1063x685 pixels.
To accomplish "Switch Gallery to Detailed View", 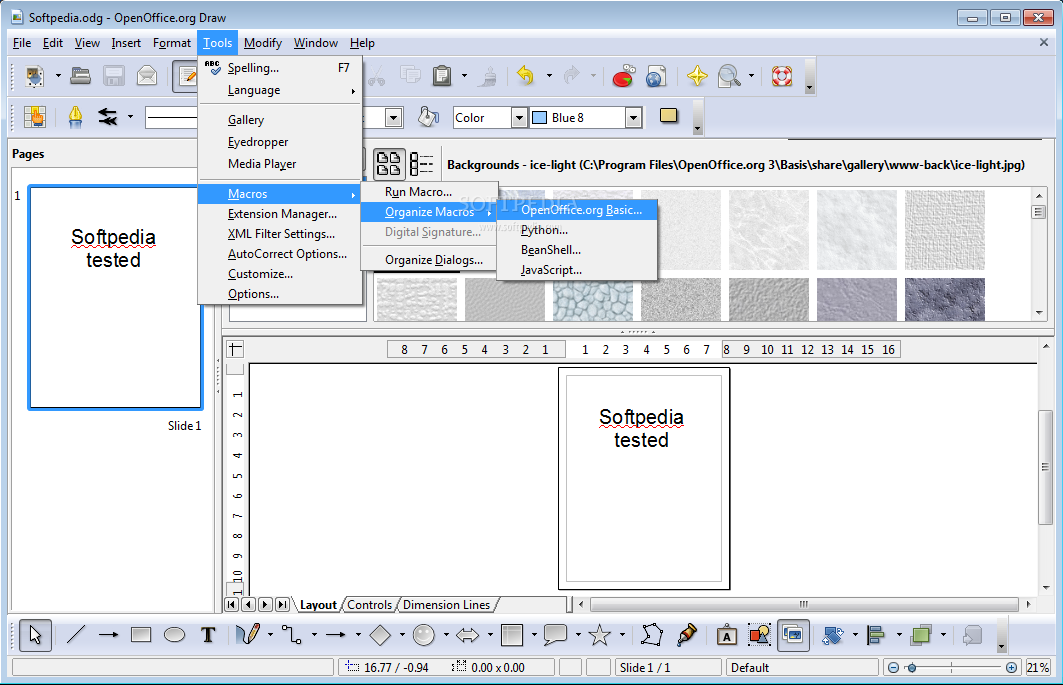I will [422, 164].
